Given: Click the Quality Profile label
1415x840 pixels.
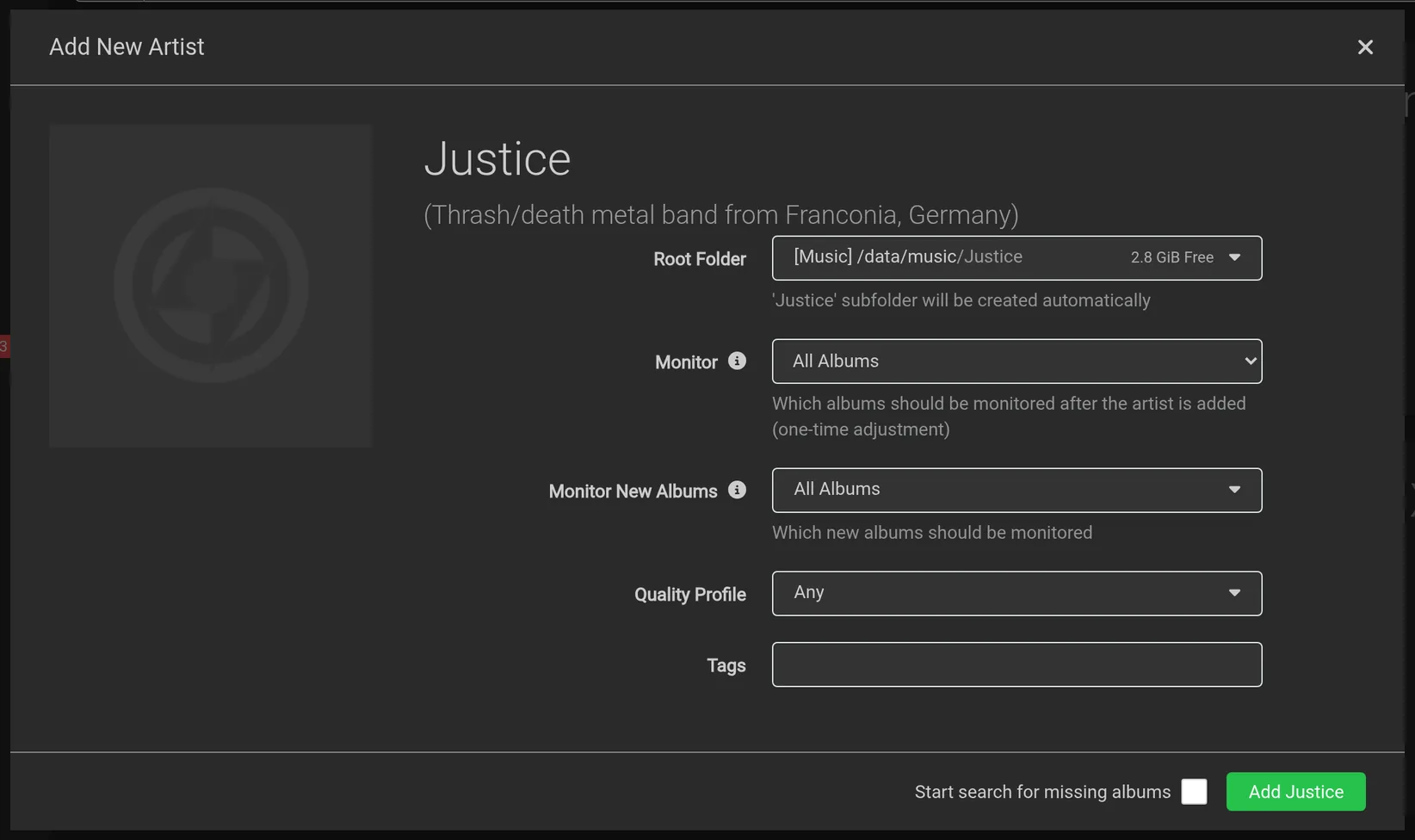Looking at the screenshot, I should click(689, 595).
